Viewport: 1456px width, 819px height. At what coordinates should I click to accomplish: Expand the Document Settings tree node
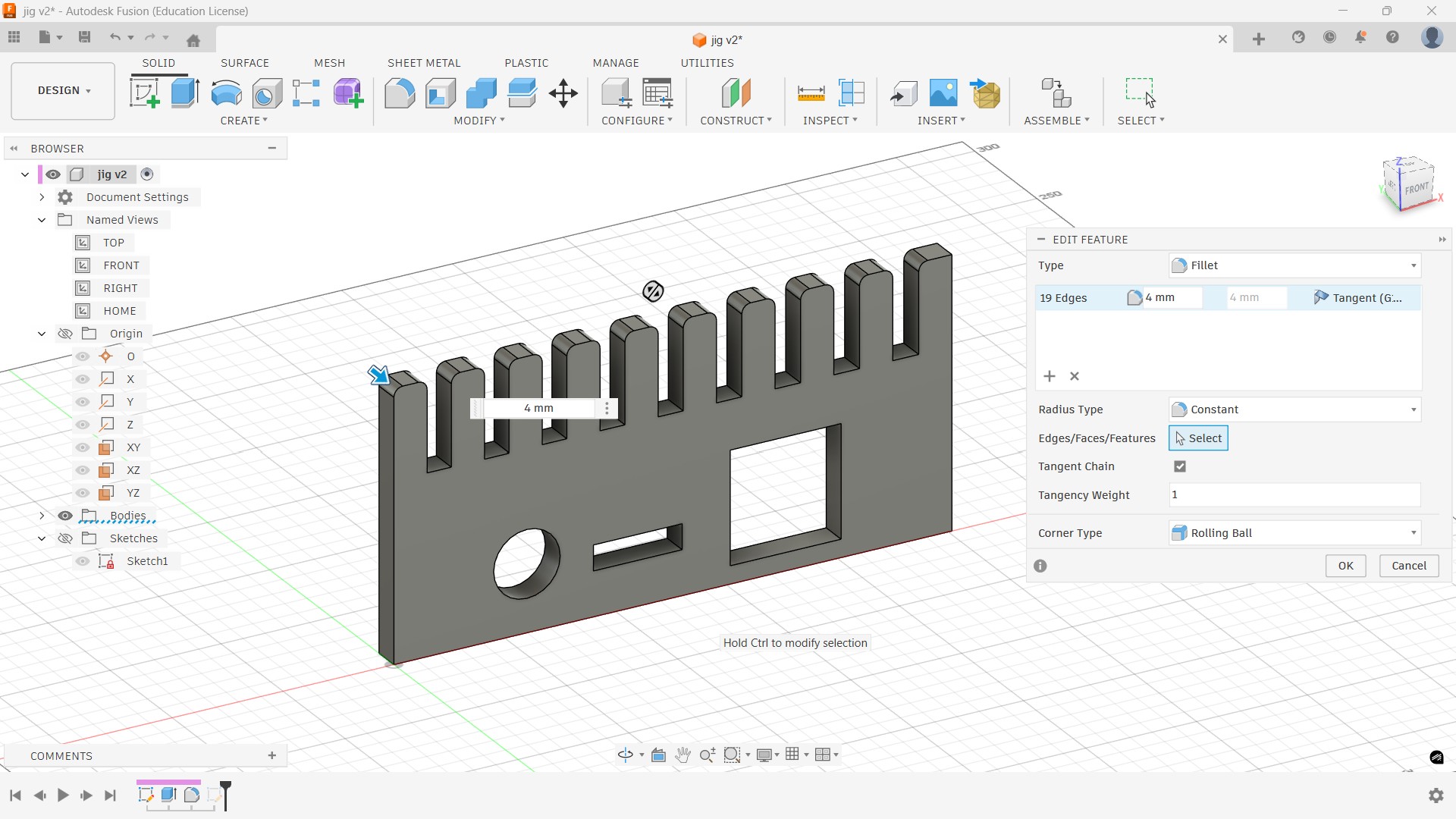pyautogui.click(x=42, y=197)
